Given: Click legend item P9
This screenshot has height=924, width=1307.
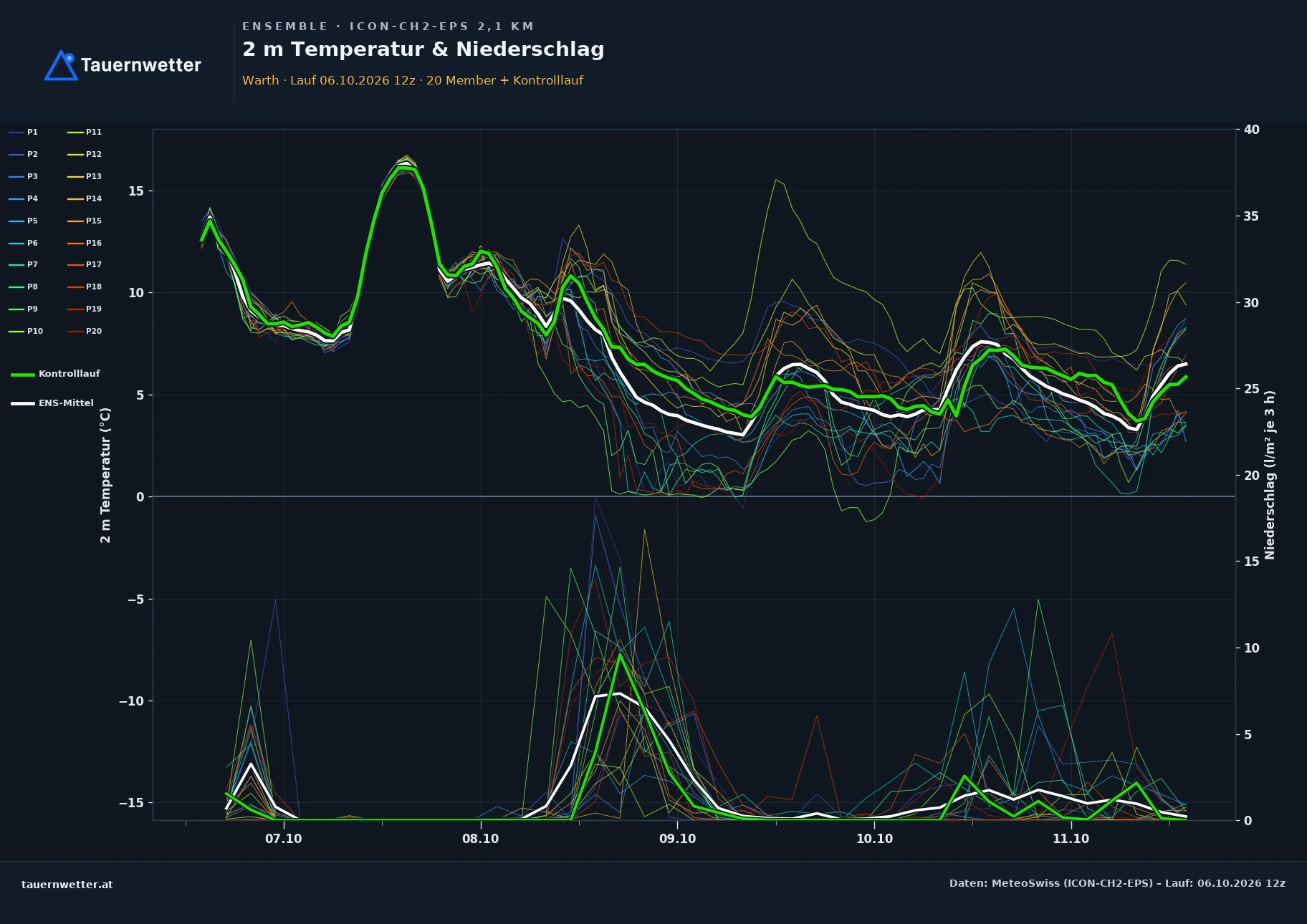Looking at the screenshot, I should [24, 309].
